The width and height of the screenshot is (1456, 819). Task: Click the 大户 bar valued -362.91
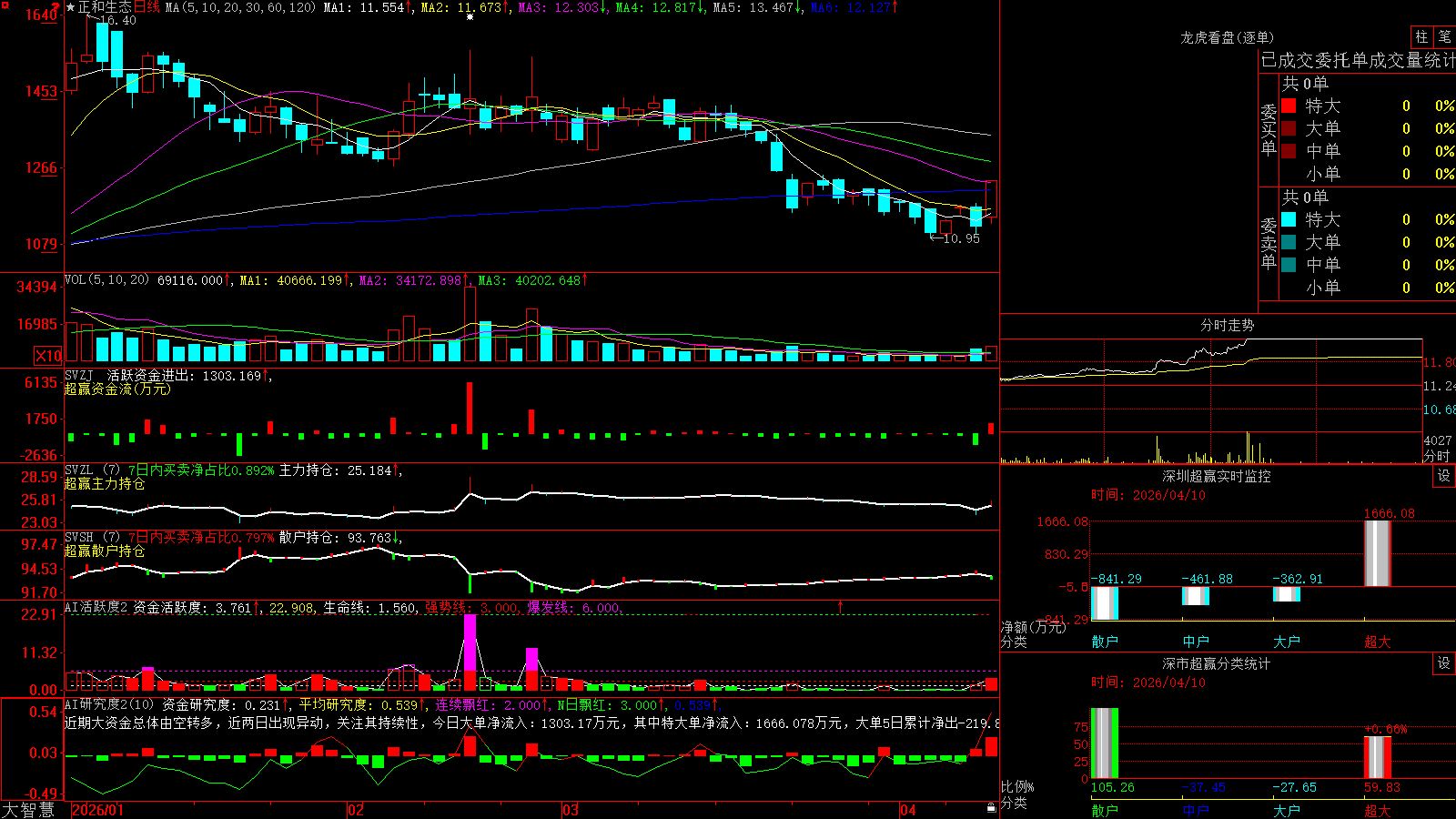[1287, 594]
